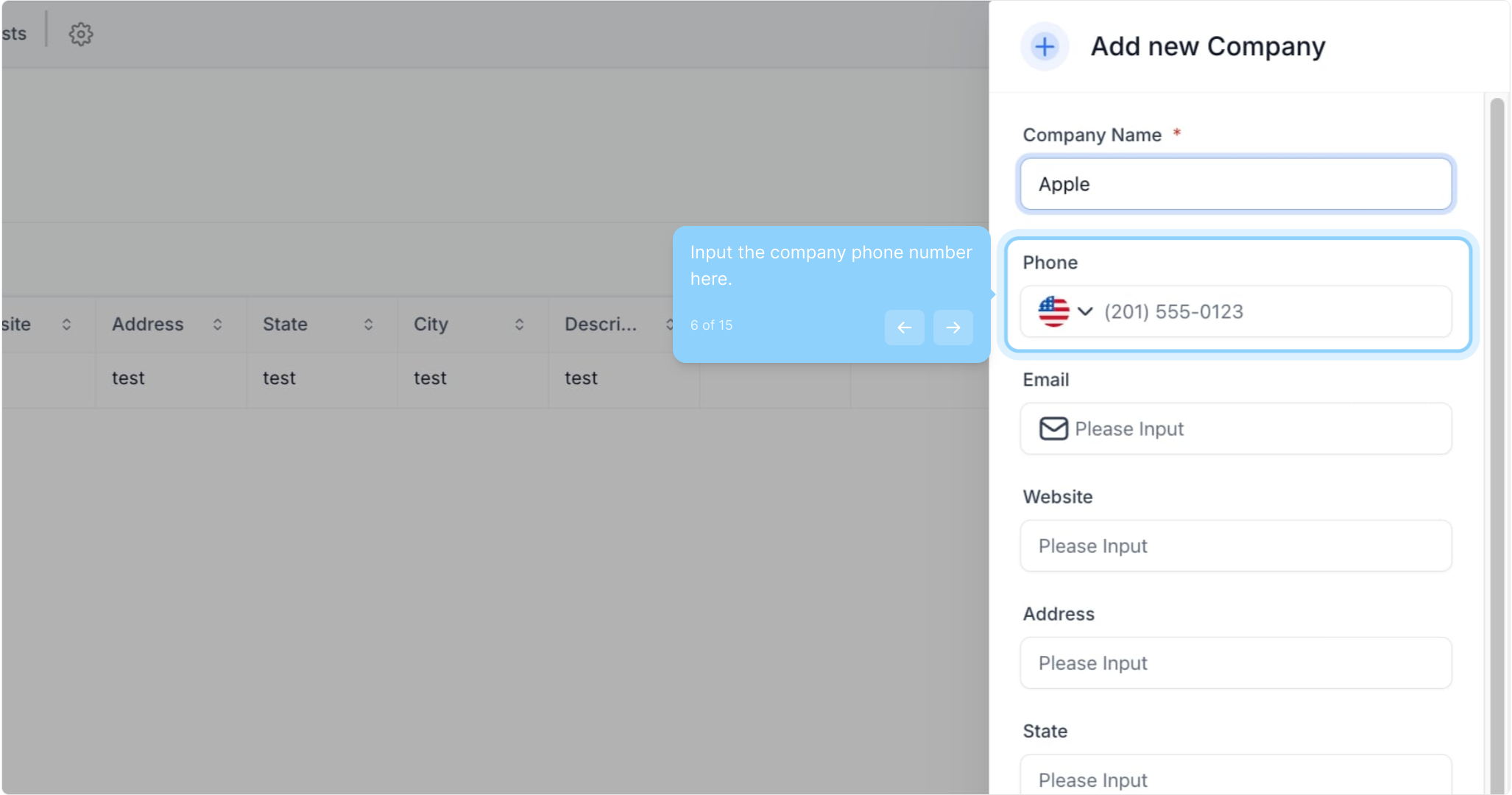Click the US flag icon

tap(1053, 311)
